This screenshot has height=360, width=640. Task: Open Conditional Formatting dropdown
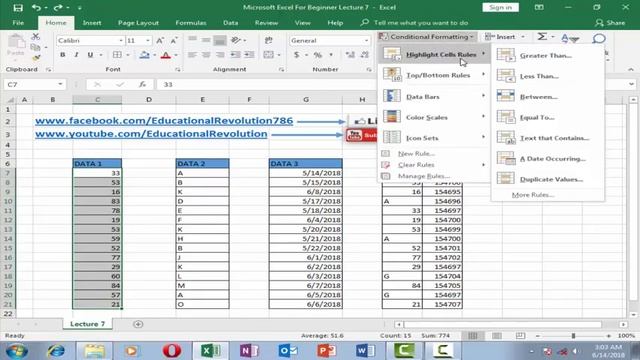[x=427, y=37]
